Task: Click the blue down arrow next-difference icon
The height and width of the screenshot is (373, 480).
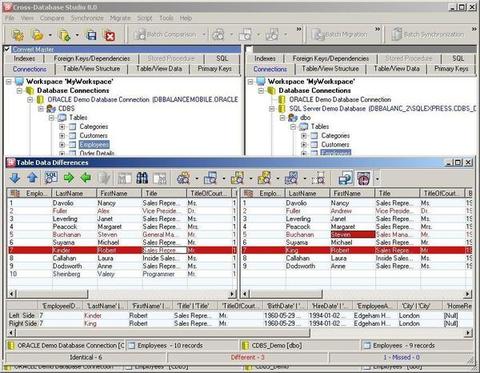Action: (x=15, y=178)
